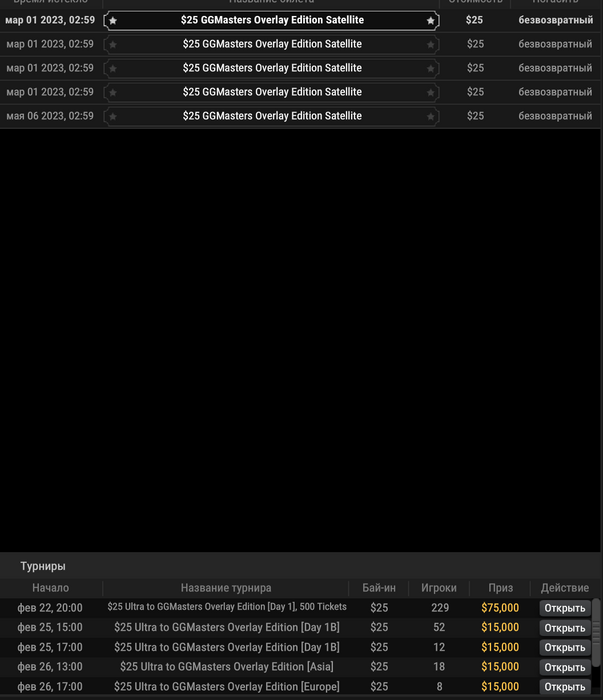Open the фев 25, 17:00 tournament with Открыть

tap(565, 647)
